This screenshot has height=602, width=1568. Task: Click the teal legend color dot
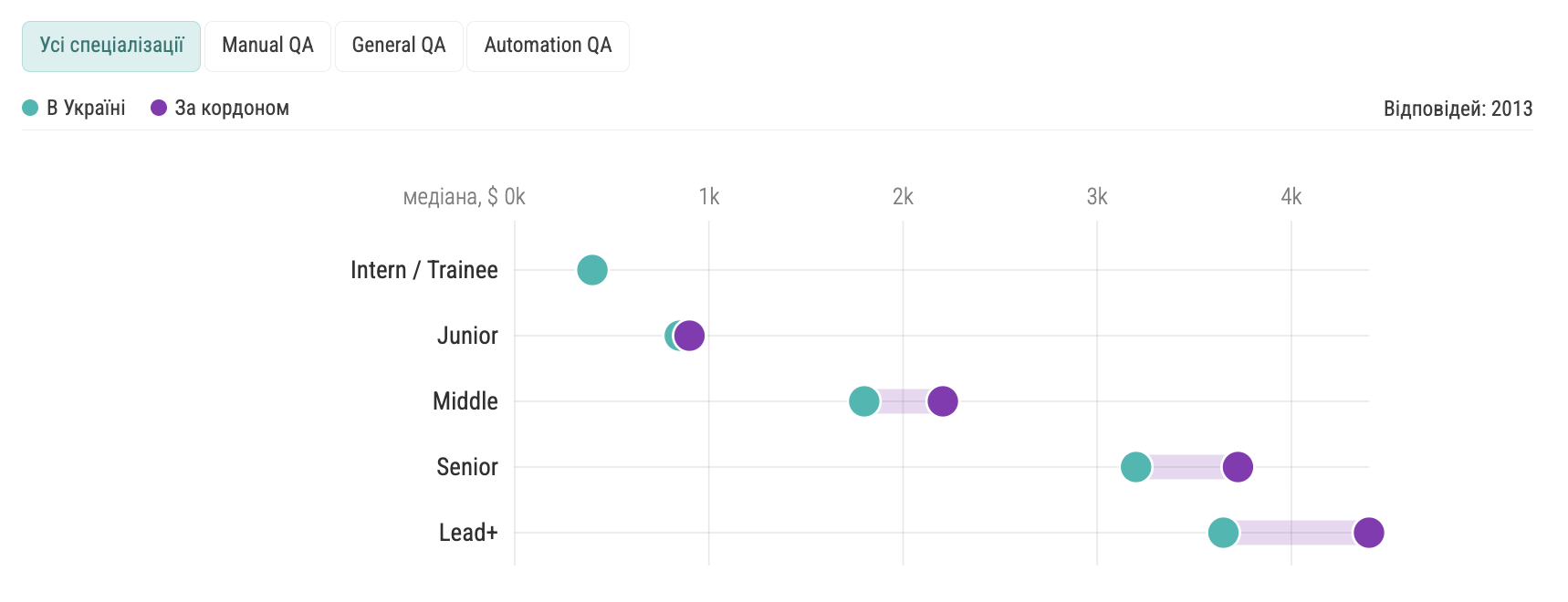coord(30,108)
